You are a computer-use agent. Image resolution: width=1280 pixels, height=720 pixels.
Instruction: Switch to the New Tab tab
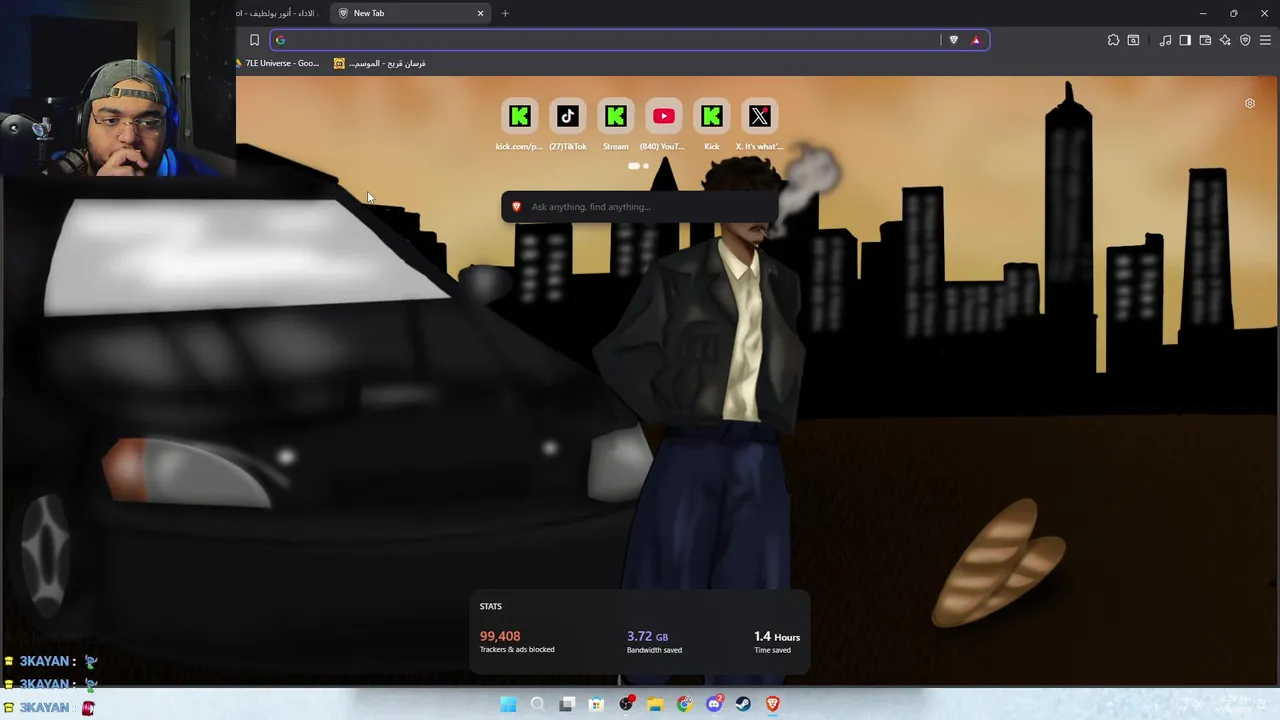click(x=410, y=13)
